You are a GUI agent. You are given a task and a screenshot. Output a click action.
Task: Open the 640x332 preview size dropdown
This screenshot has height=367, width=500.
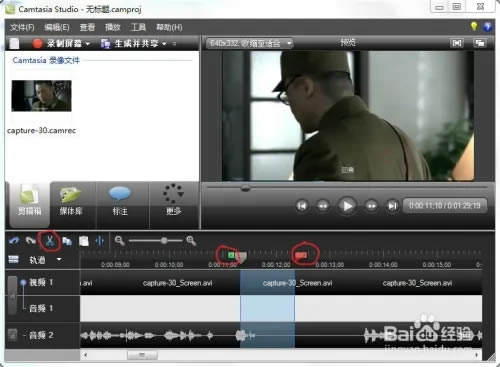(x=249, y=43)
